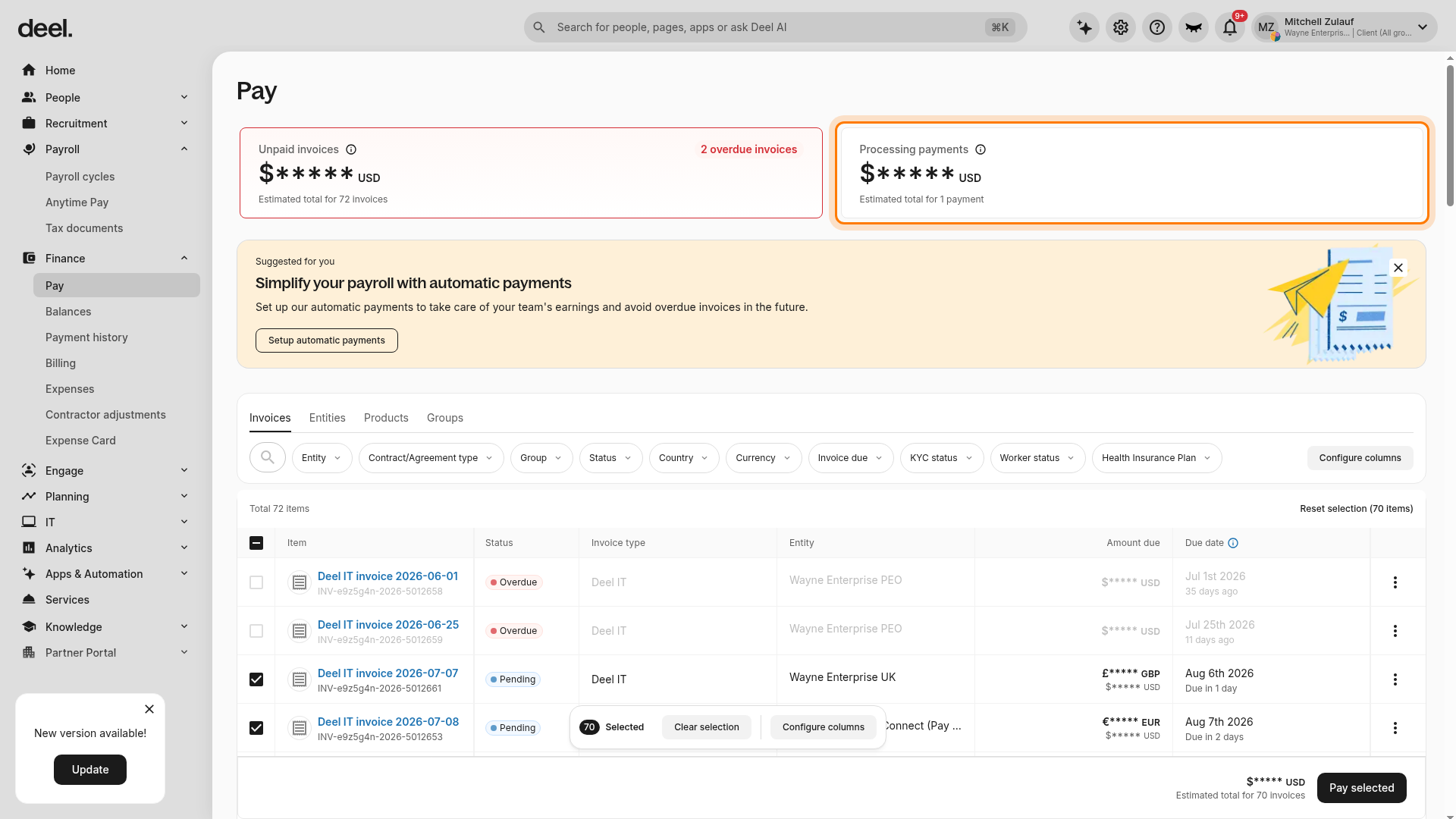This screenshot has width=1456, height=819.
Task: Toggle the hide amounts eye icon
Action: point(1194,27)
